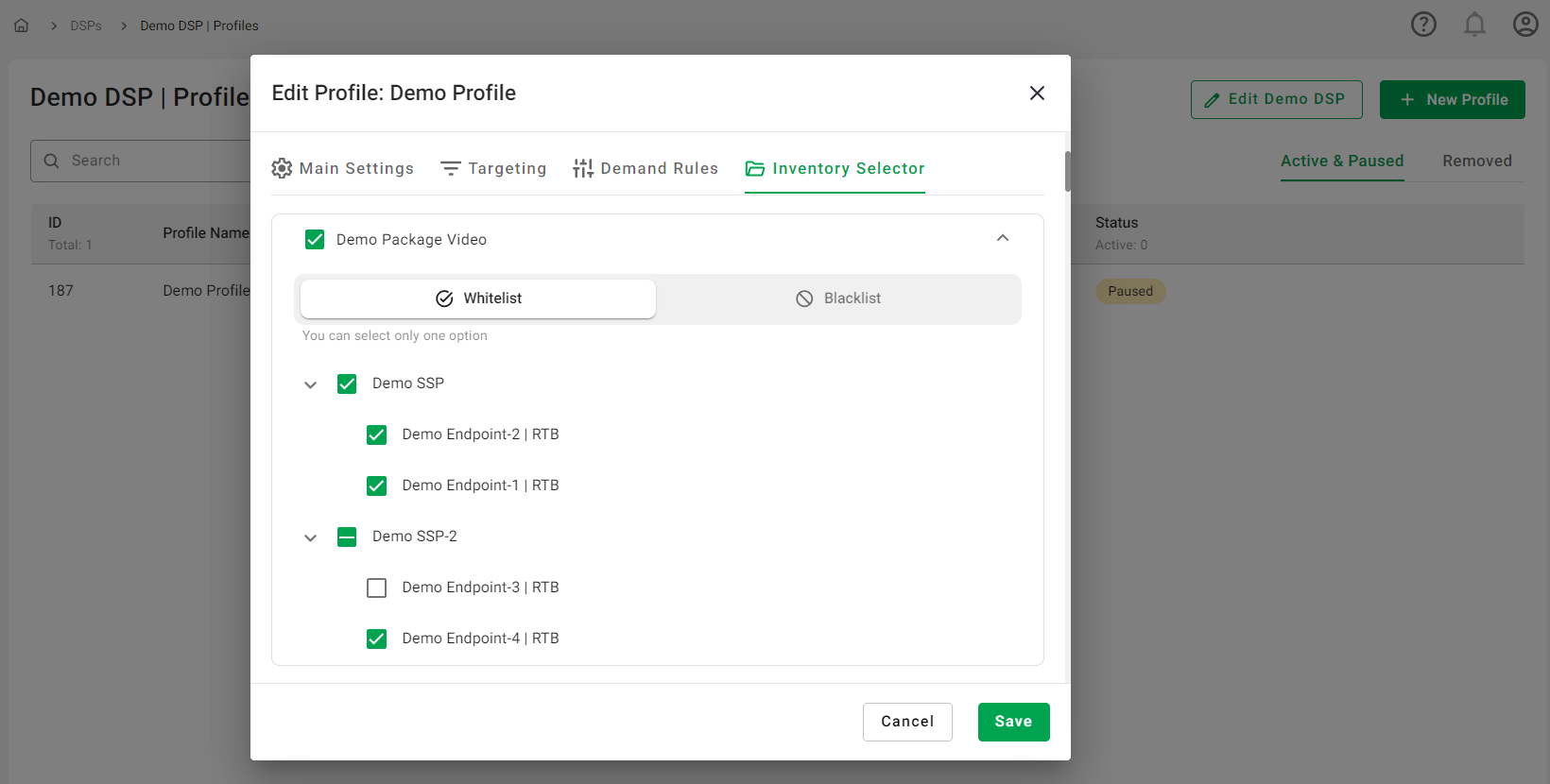Image resolution: width=1550 pixels, height=784 pixels.
Task: Click the Demand Rules sliders icon
Action: pyautogui.click(x=583, y=168)
